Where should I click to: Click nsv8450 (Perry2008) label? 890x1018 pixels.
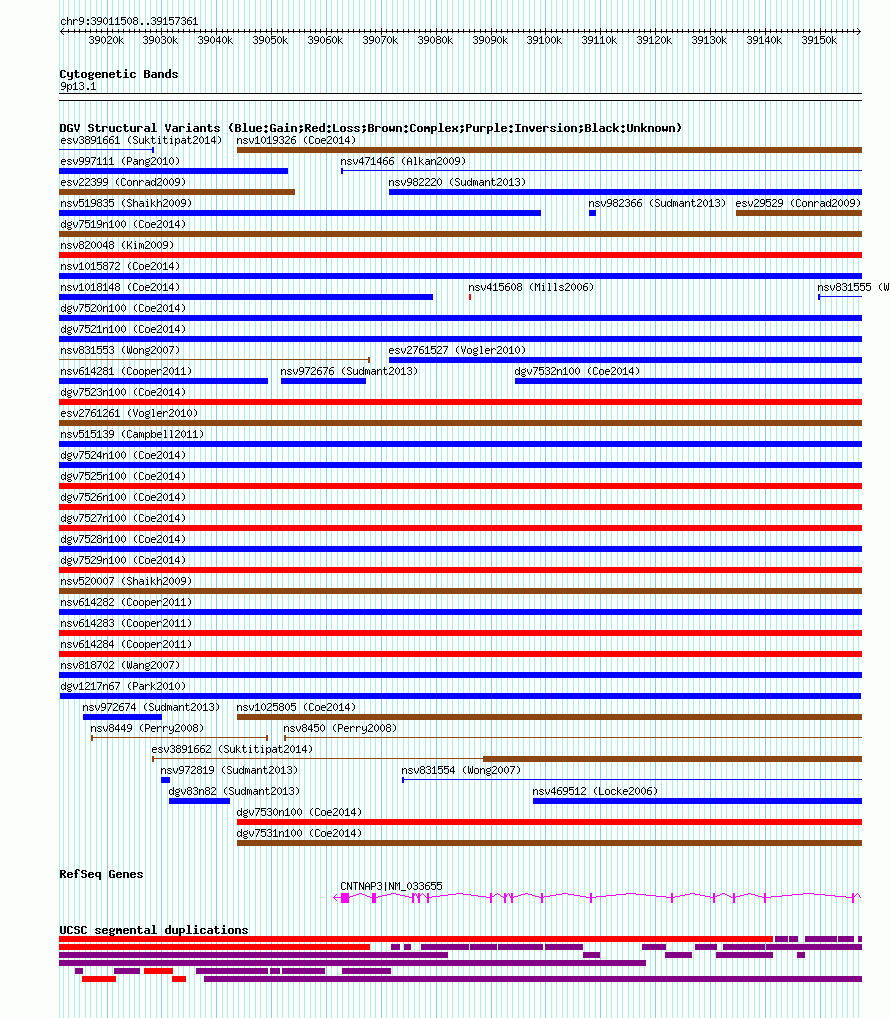click(340, 728)
